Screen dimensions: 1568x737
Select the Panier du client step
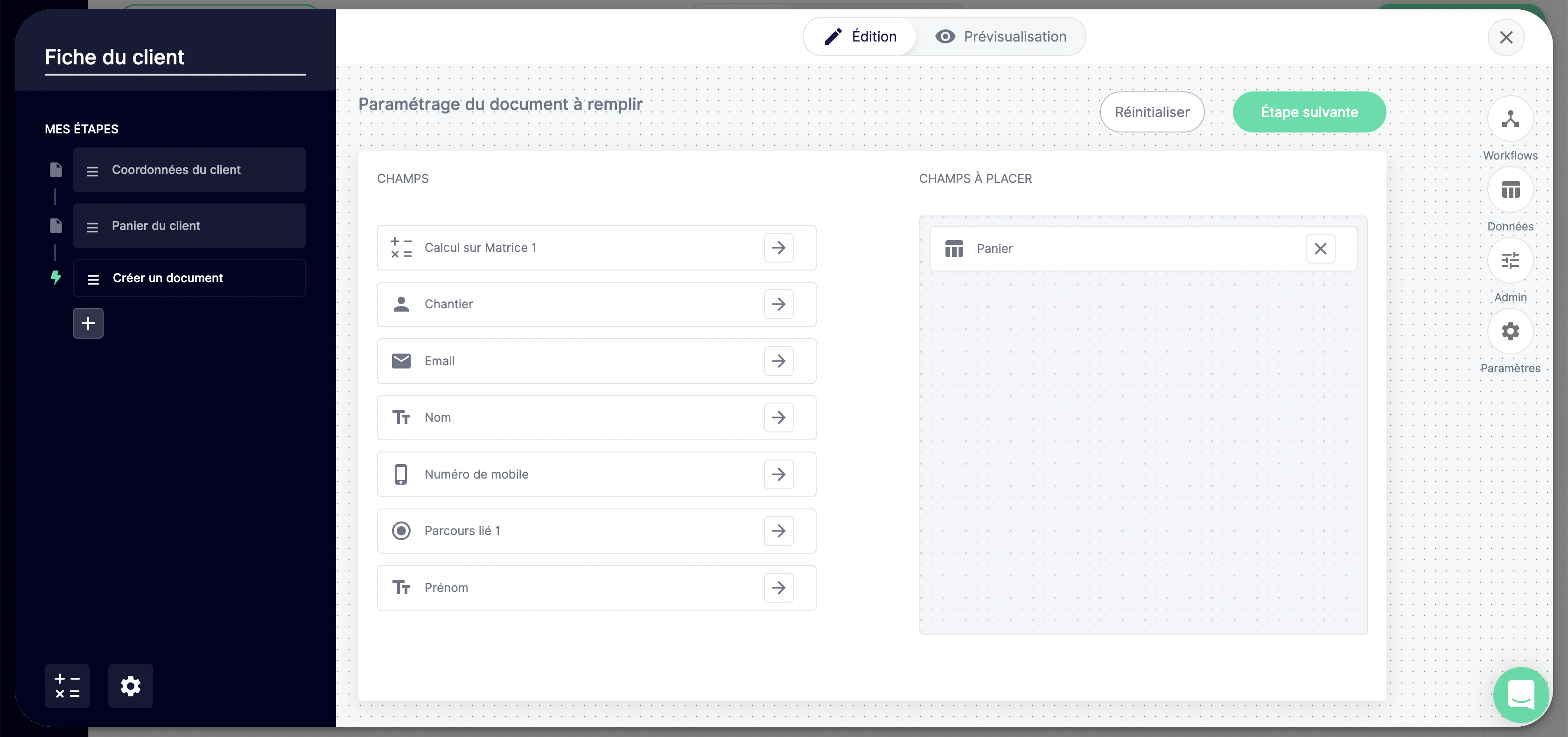189,226
